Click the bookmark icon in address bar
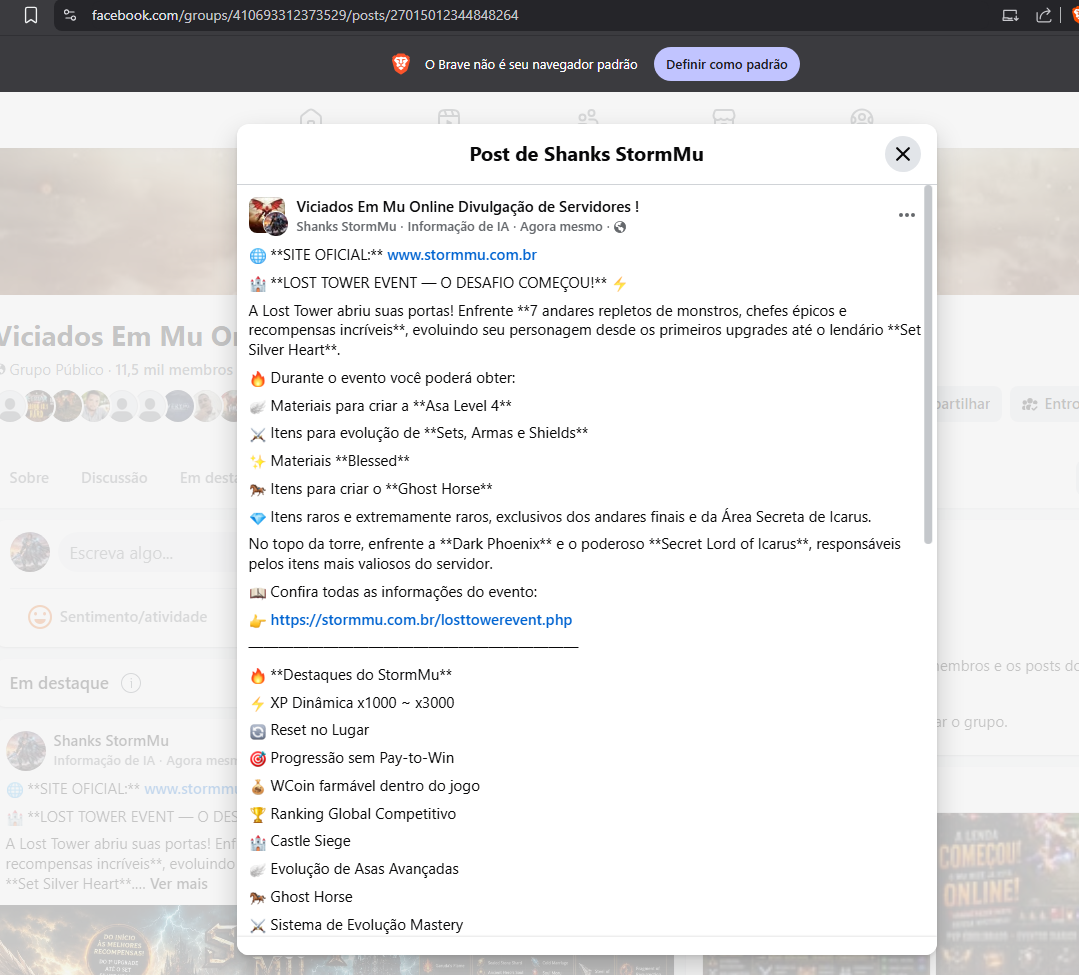Image resolution: width=1079 pixels, height=975 pixels. pos(30,15)
